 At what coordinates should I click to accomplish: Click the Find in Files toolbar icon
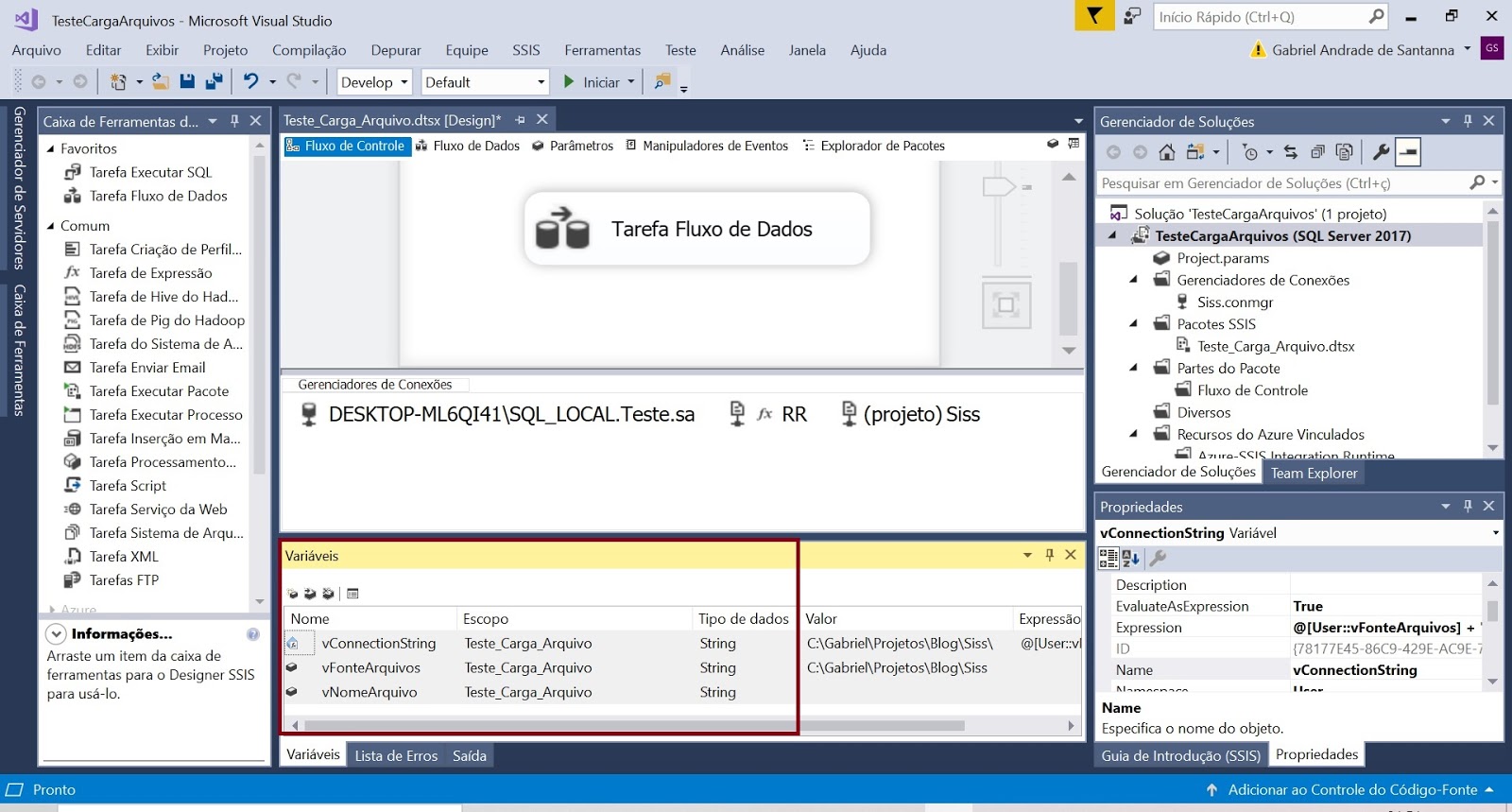click(x=662, y=82)
